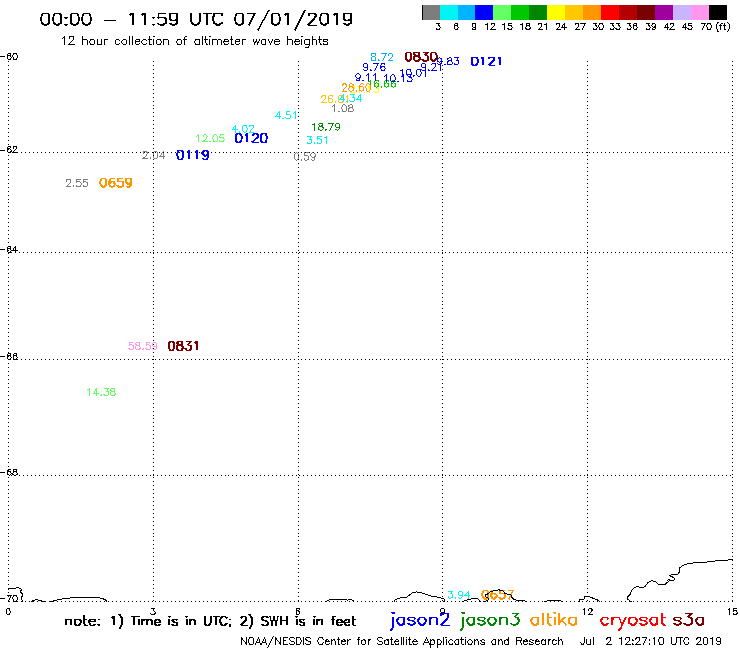
Task: Click the cyan 4.51 wave height value
Action: pos(286,115)
